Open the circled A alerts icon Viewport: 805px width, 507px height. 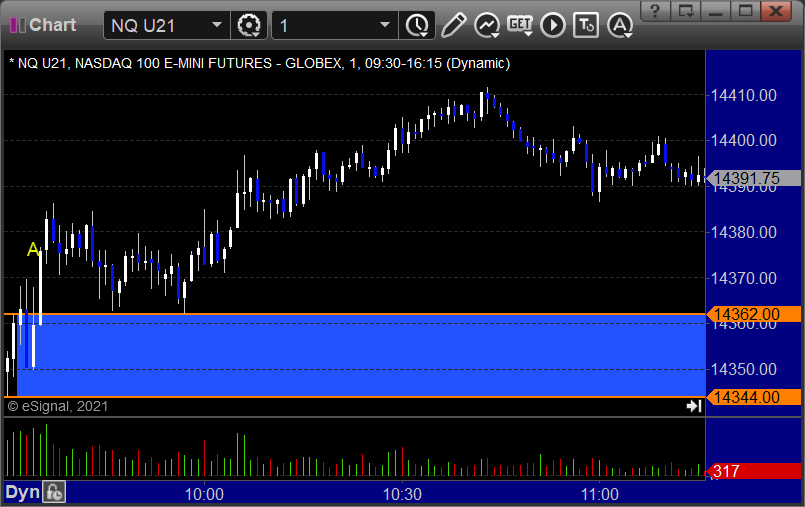click(x=620, y=25)
